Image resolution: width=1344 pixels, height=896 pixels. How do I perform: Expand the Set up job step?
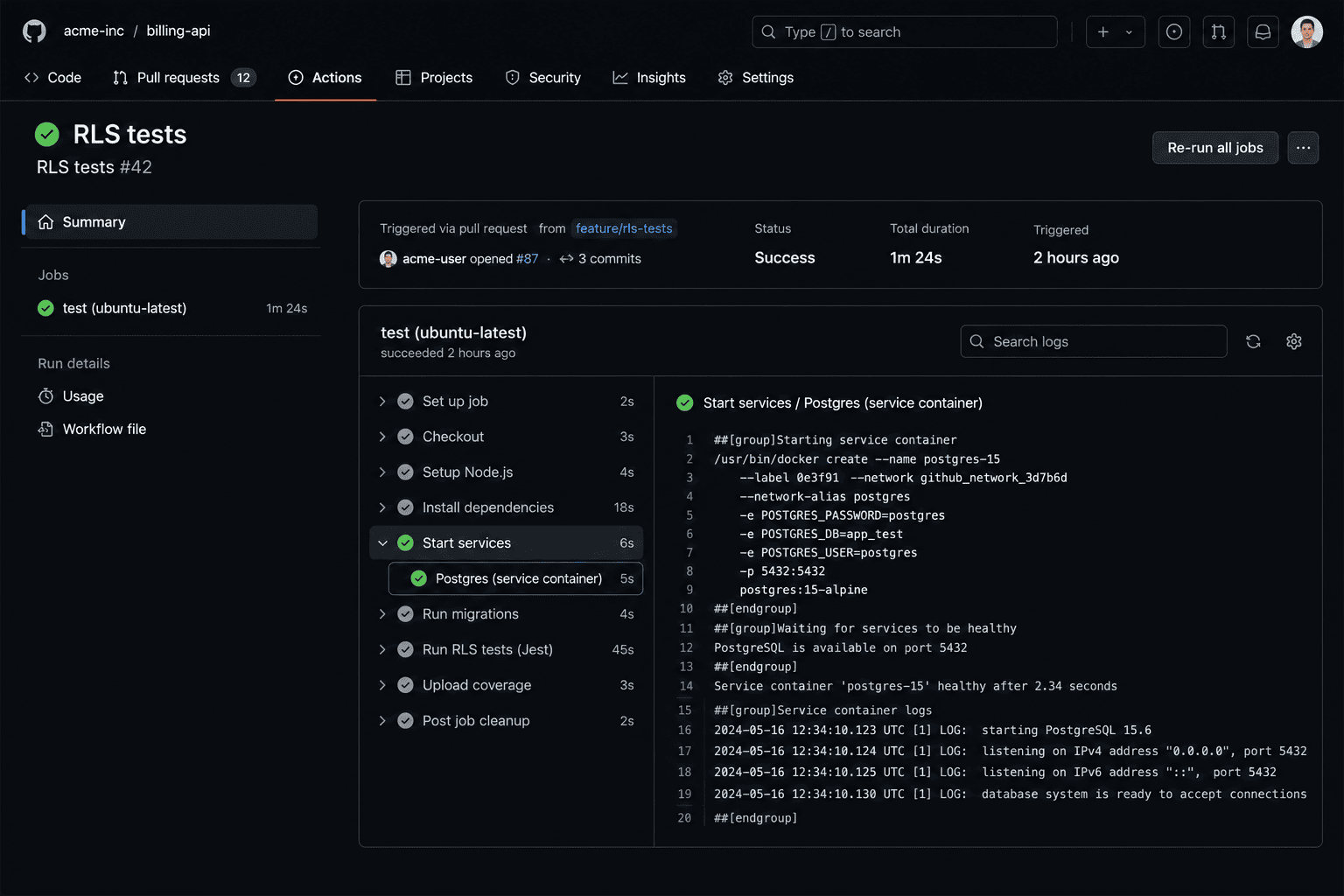tap(382, 401)
